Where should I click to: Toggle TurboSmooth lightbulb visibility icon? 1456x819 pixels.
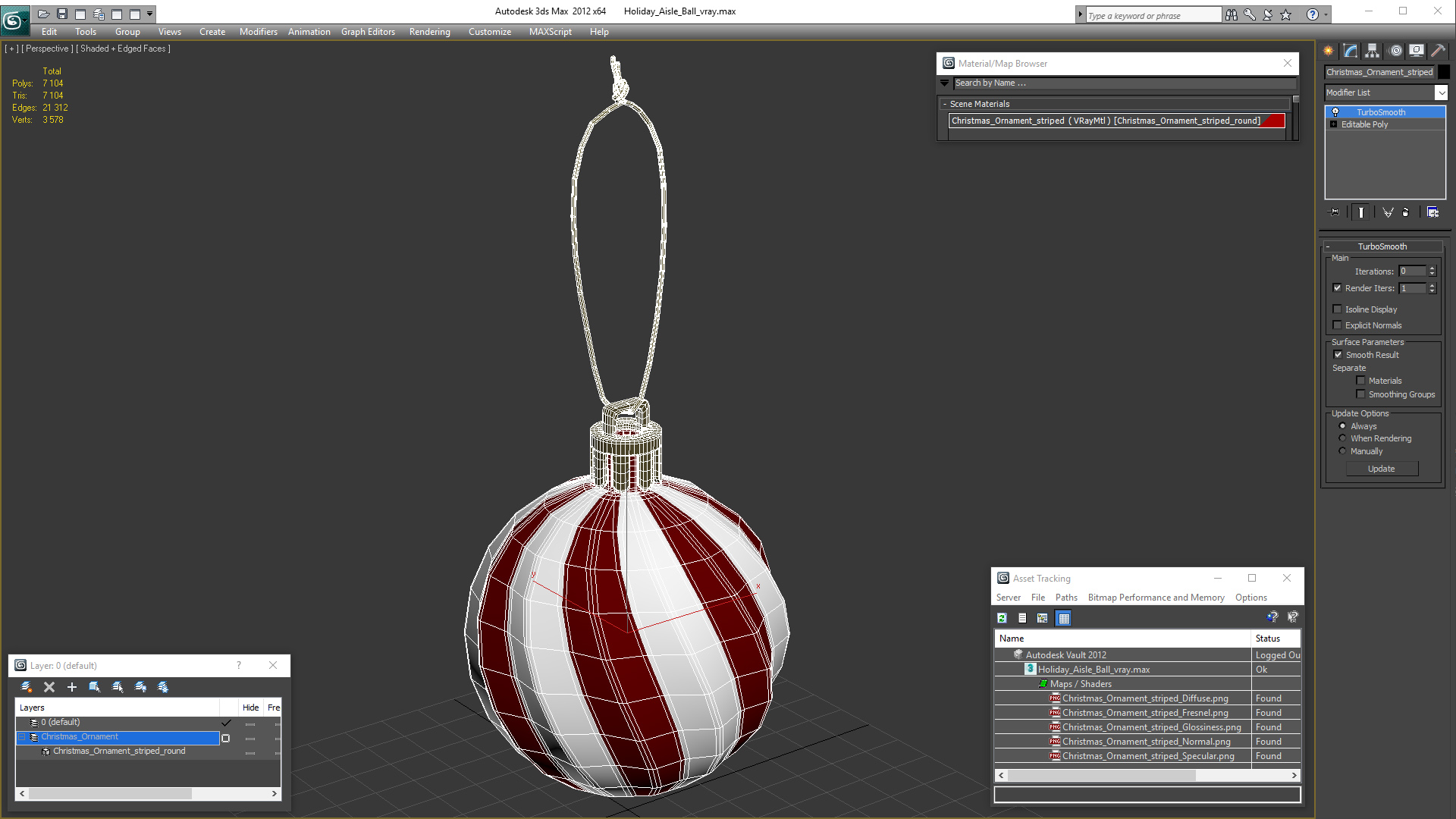1335,112
